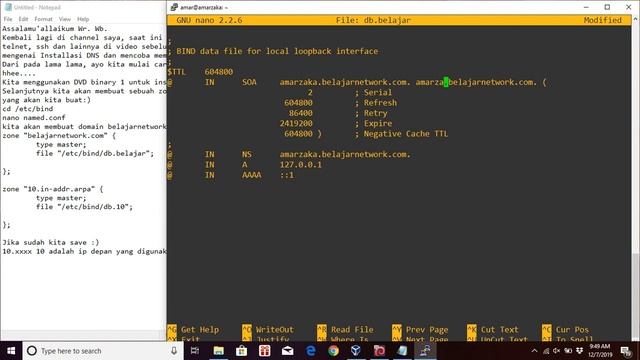Click the 'SOA' record type text

tap(249, 82)
